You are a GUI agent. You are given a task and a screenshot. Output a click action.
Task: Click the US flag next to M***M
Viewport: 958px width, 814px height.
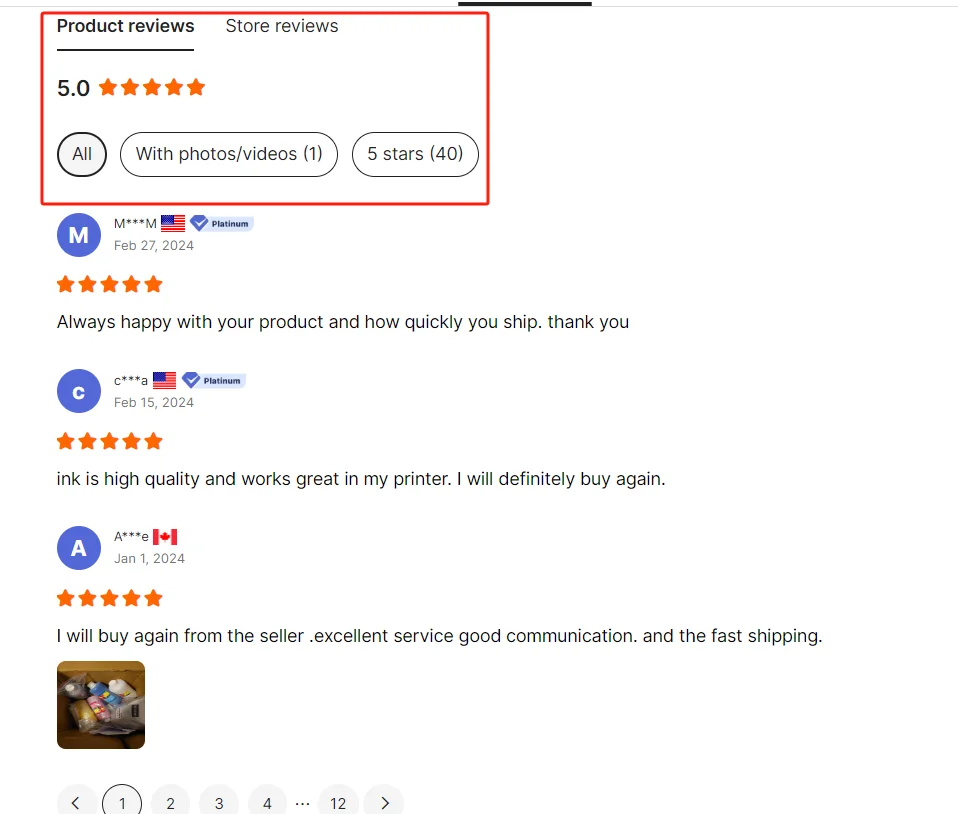pos(173,224)
